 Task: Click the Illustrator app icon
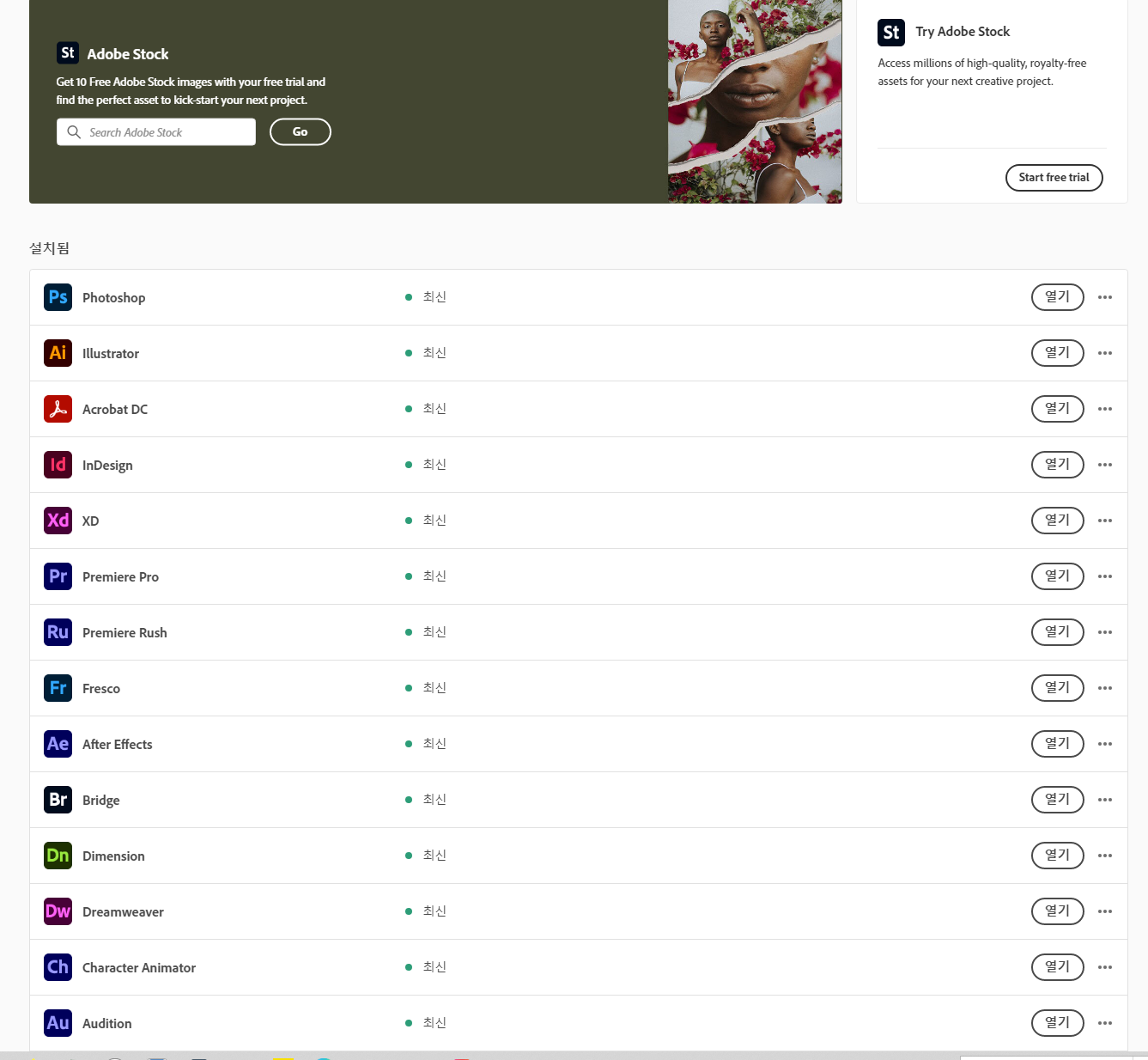58,353
